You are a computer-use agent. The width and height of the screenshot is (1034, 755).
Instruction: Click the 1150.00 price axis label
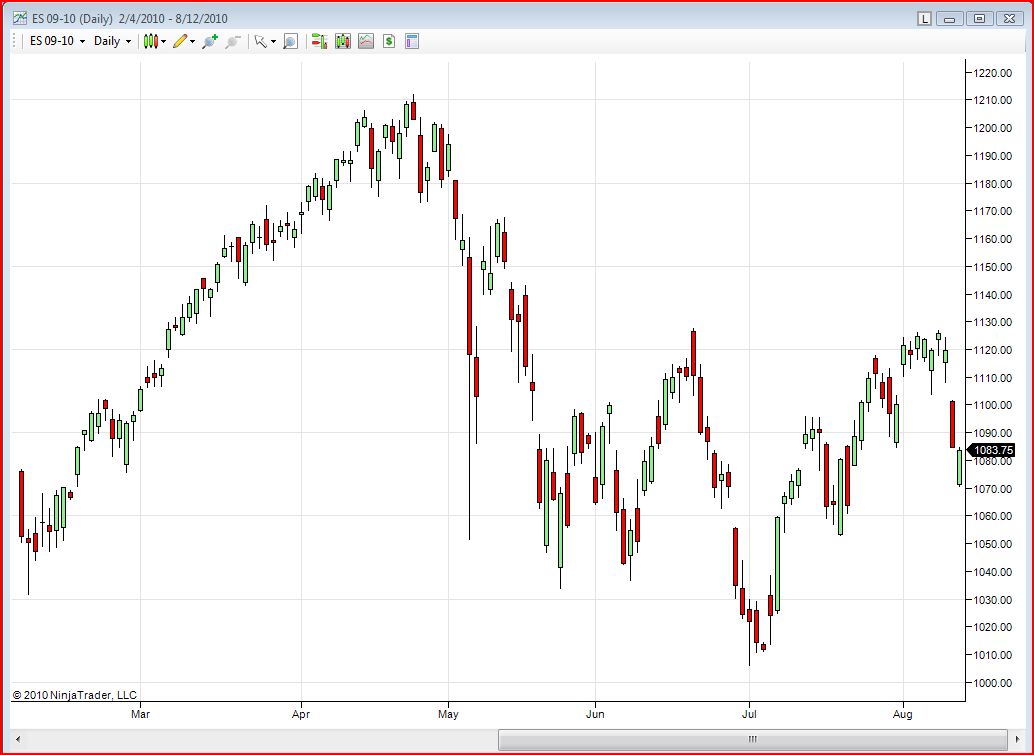992,267
